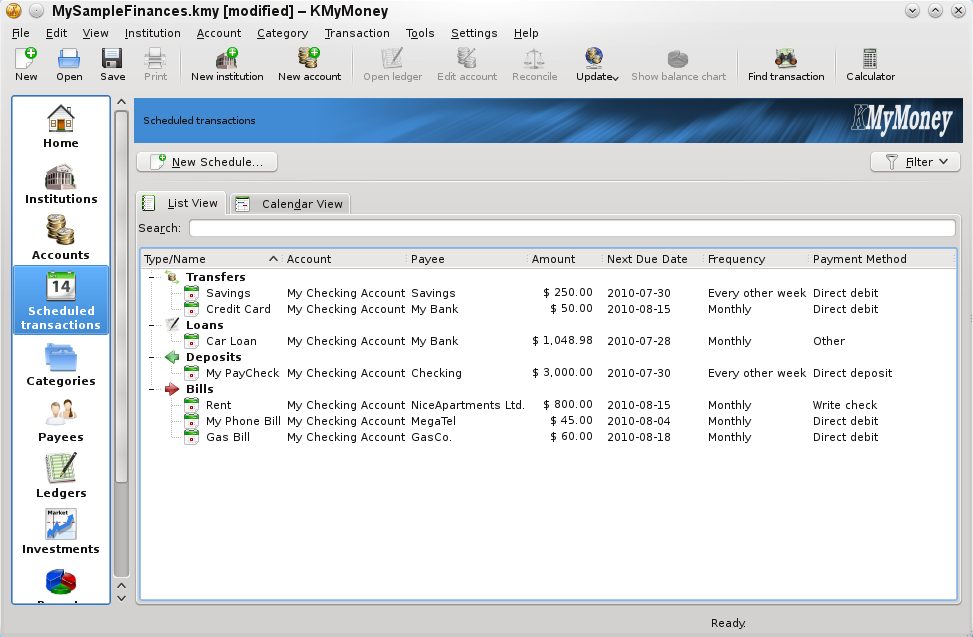The height and width of the screenshot is (637, 973).
Task: Click the Save toolbar button
Action: coord(112,63)
